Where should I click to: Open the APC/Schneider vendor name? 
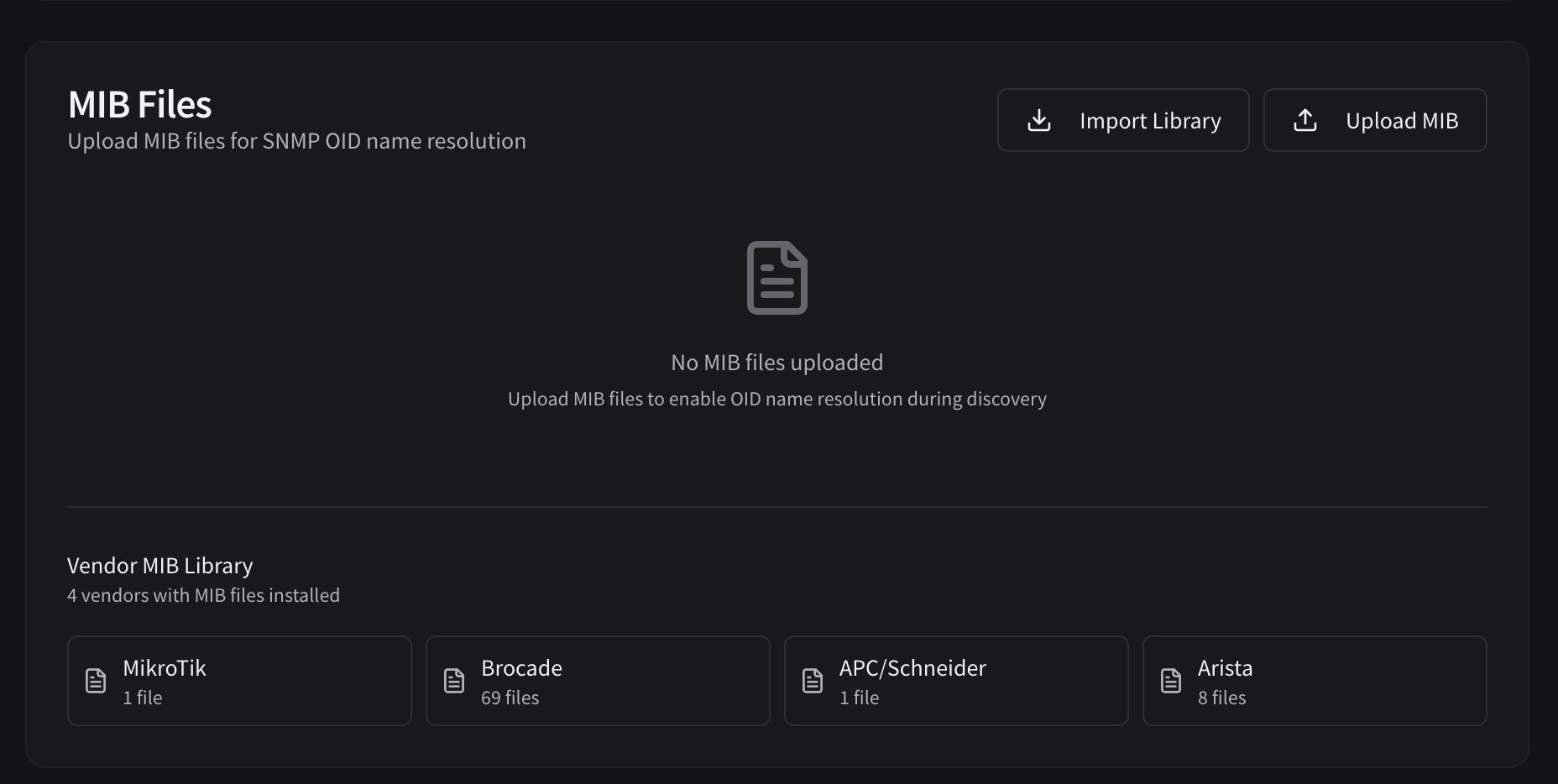pos(912,668)
